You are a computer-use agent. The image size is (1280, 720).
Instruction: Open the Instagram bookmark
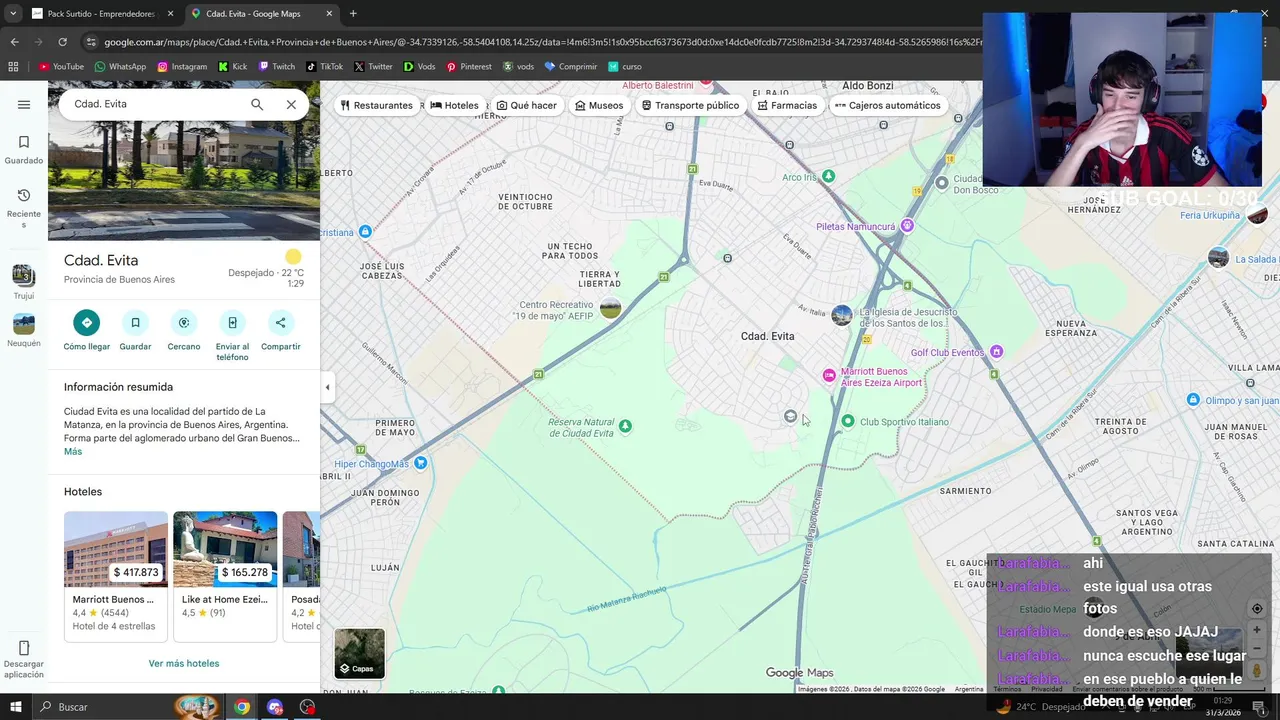[182, 67]
